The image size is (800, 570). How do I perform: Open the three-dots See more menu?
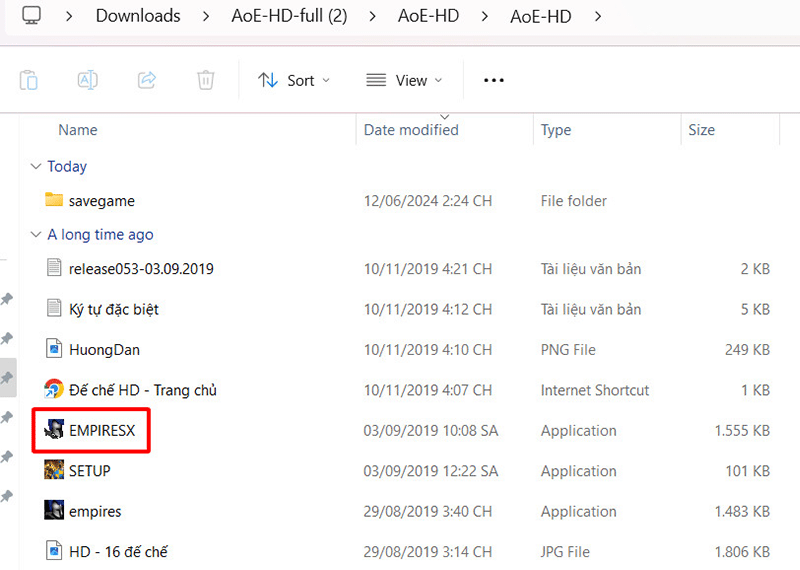(494, 80)
